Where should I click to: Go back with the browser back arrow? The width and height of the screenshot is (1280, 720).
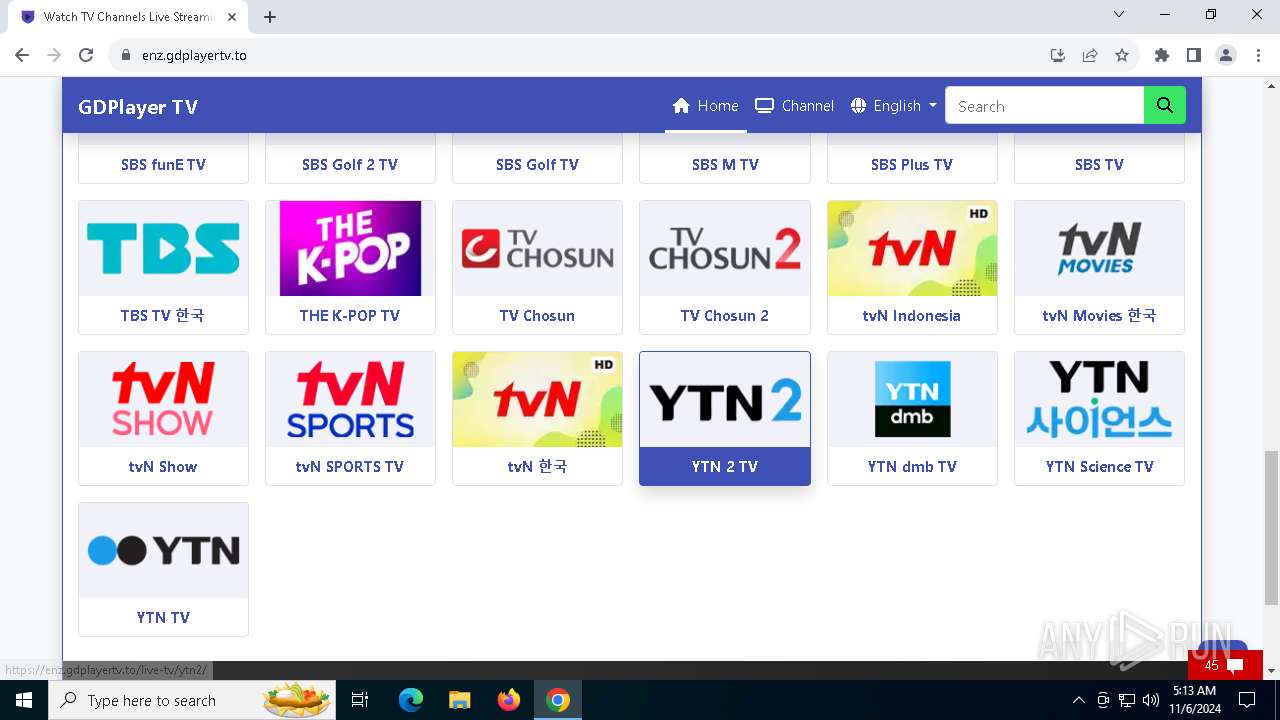pyautogui.click(x=22, y=55)
